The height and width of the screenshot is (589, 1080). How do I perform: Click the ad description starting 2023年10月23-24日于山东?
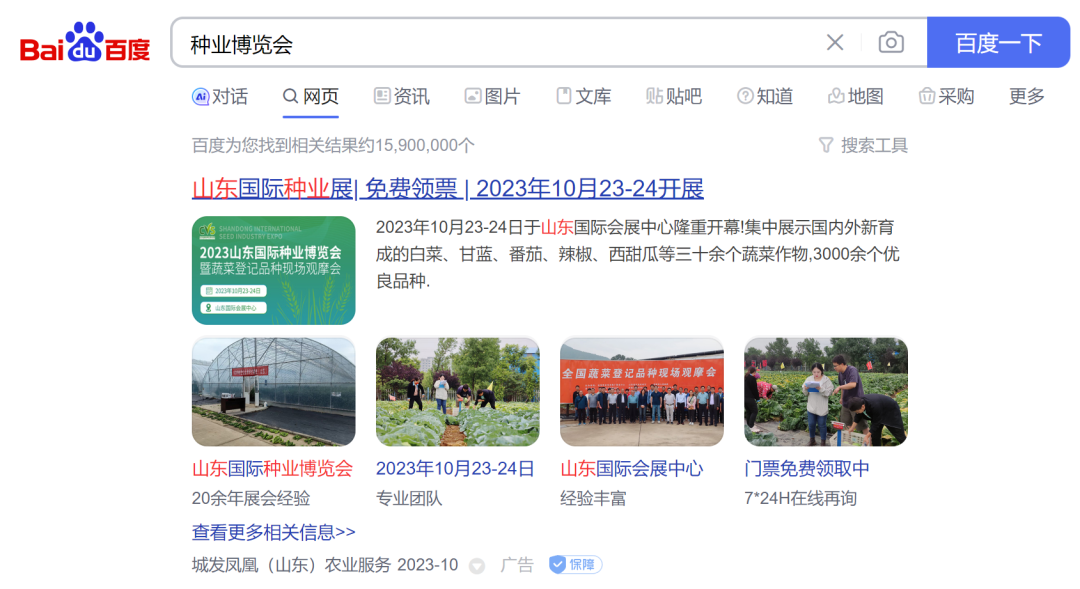click(637, 254)
